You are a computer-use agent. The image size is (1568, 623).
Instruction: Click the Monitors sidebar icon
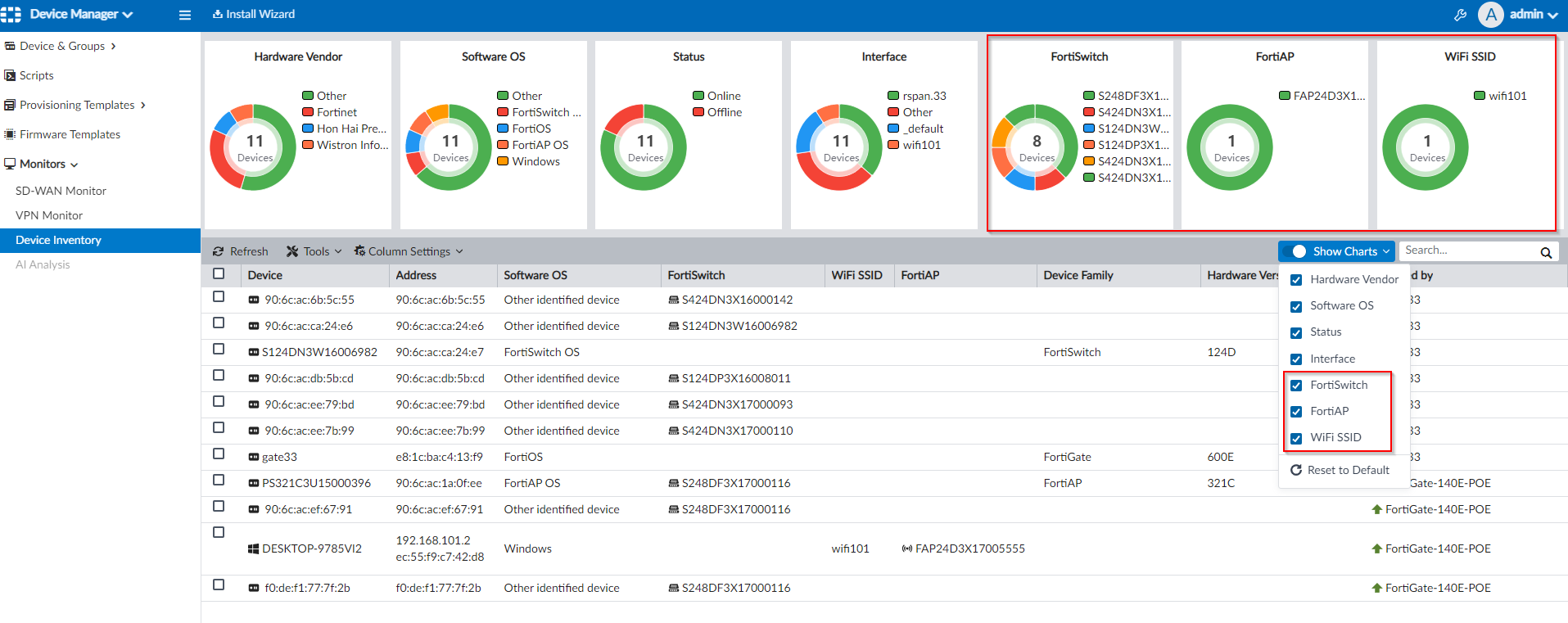tap(10, 164)
